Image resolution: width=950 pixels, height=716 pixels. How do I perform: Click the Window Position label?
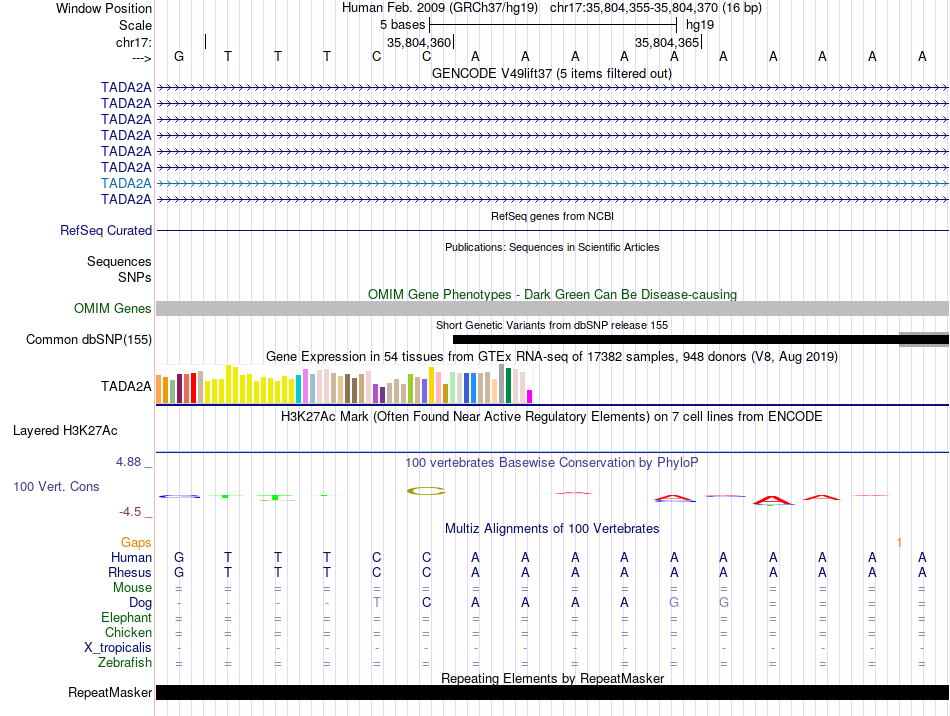point(104,8)
